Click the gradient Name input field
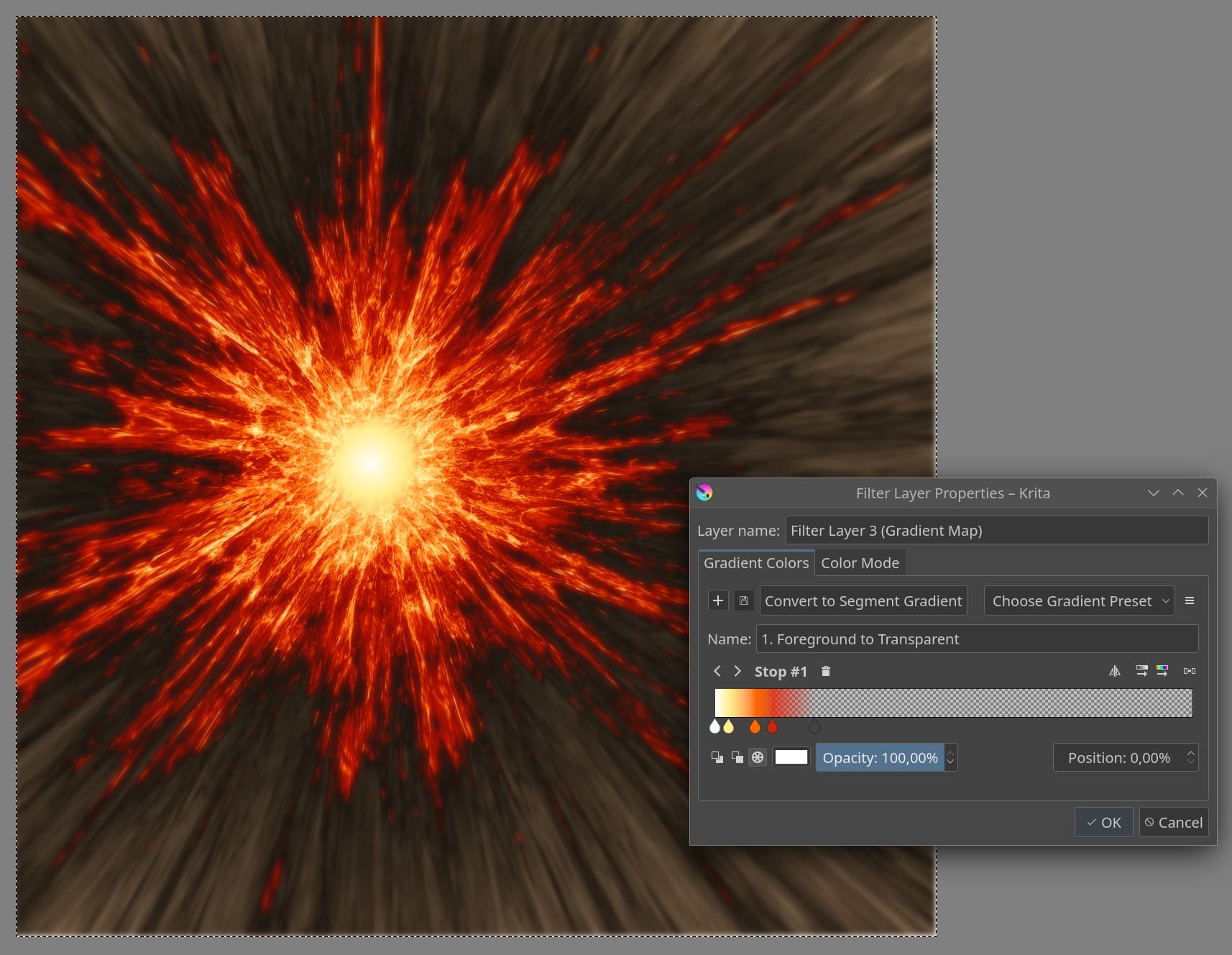 click(976, 639)
